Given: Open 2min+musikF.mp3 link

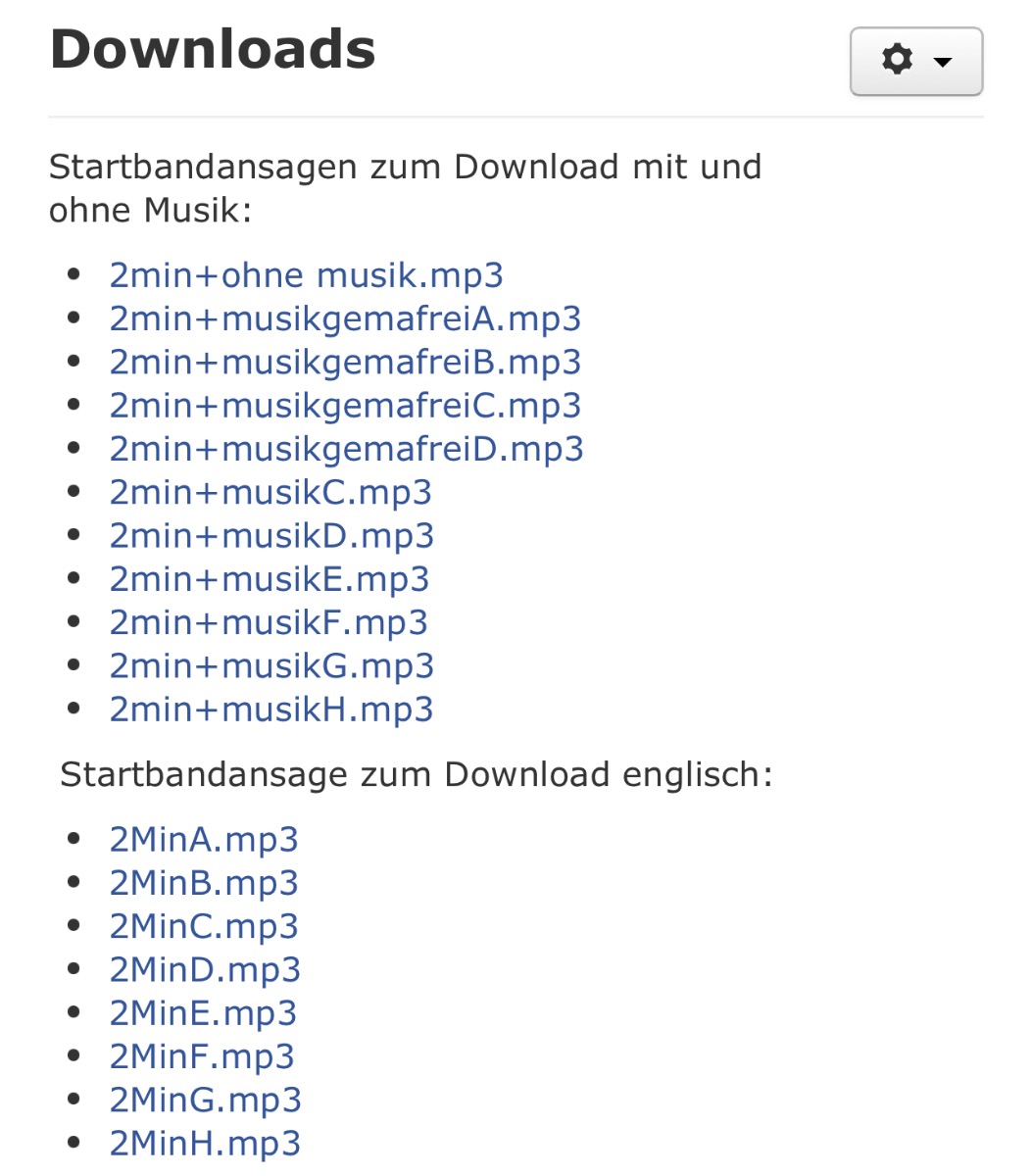Looking at the screenshot, I should coord(269,622).
